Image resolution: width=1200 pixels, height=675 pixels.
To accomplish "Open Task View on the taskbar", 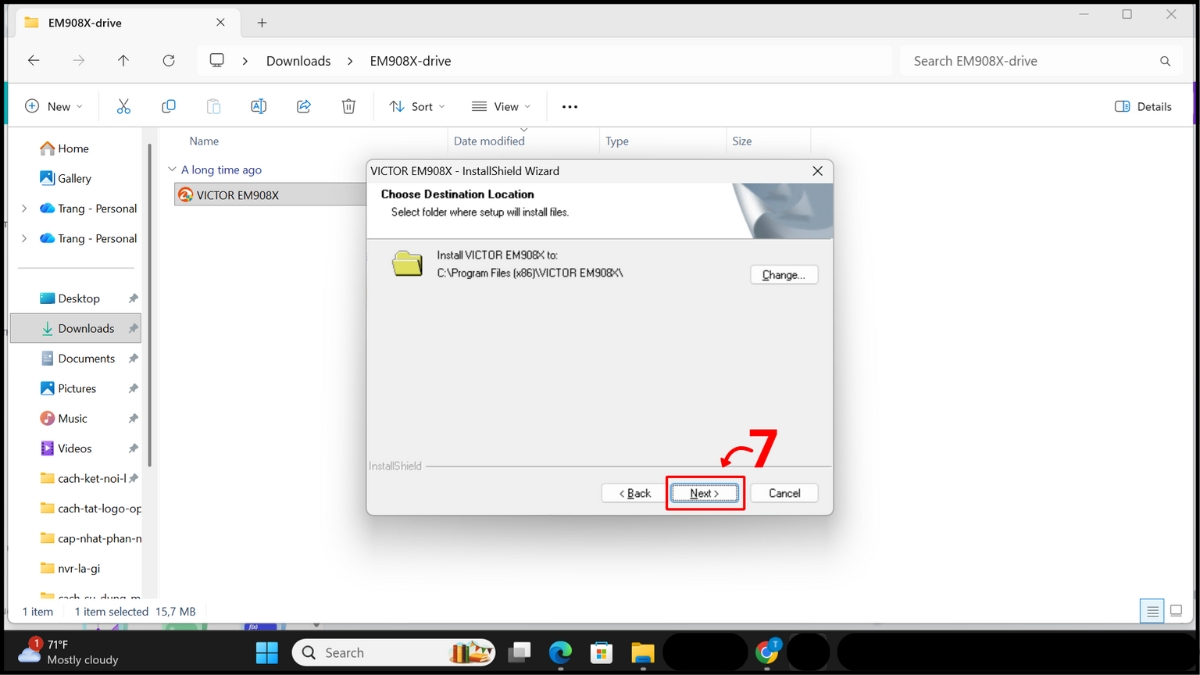I will (519, 653).
